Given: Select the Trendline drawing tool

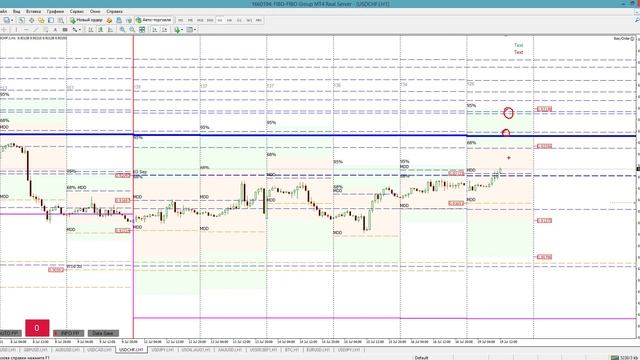Looking at the screenshot, I should [36, 29].
